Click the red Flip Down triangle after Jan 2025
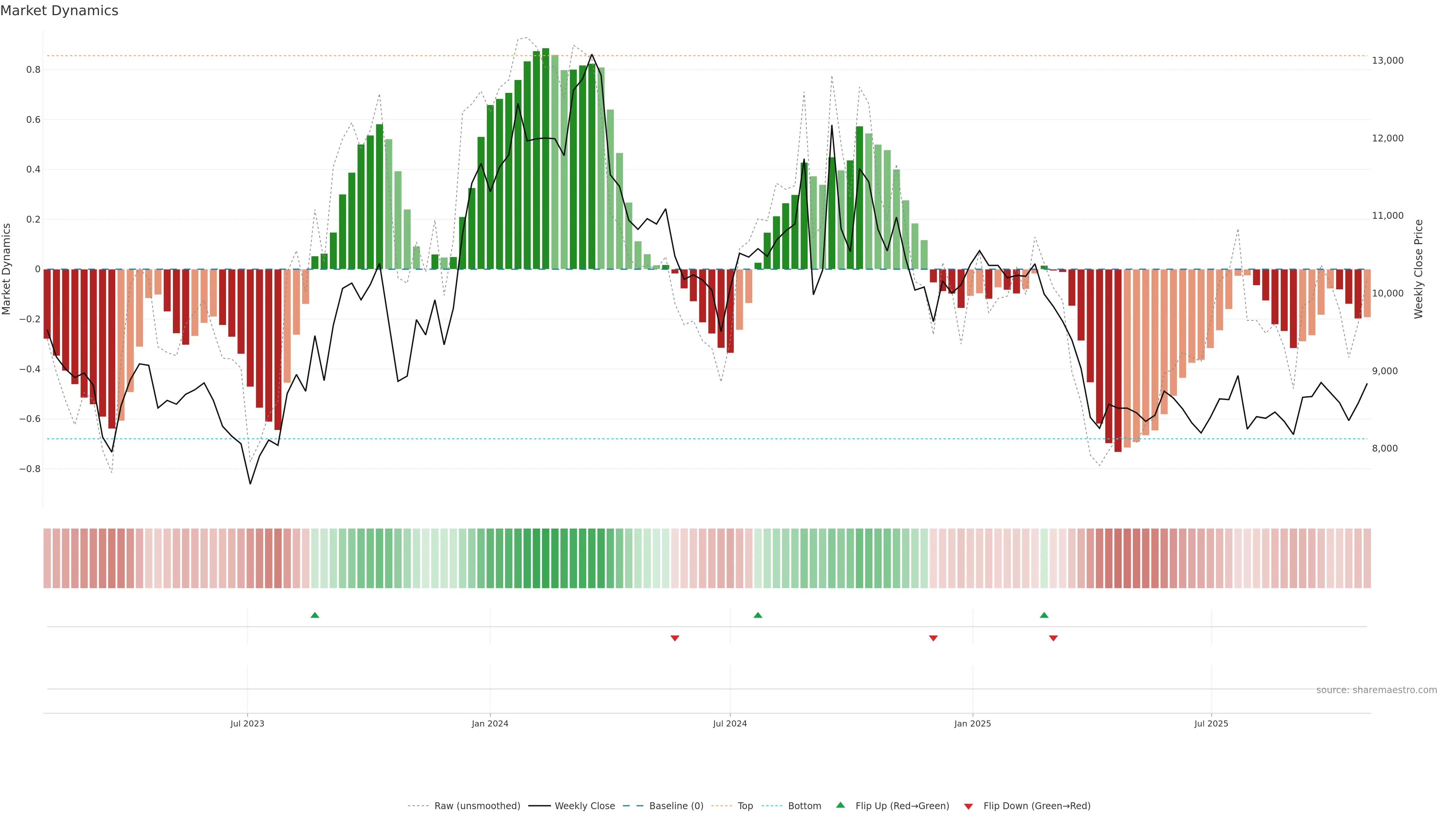The image size is (1456, 819). click(x=1053, y=638)
